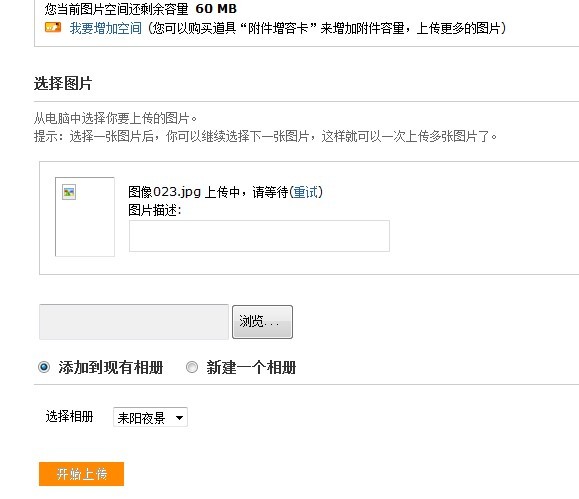The height and width of the screenshot is (499, 579).
Task: Click the 新建一个相册 label text
Action: pos(251,368)
